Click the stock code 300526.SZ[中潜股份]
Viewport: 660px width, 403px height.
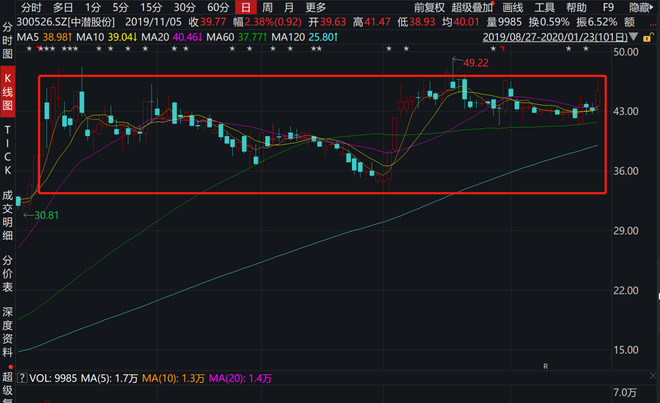click(65, 22)
